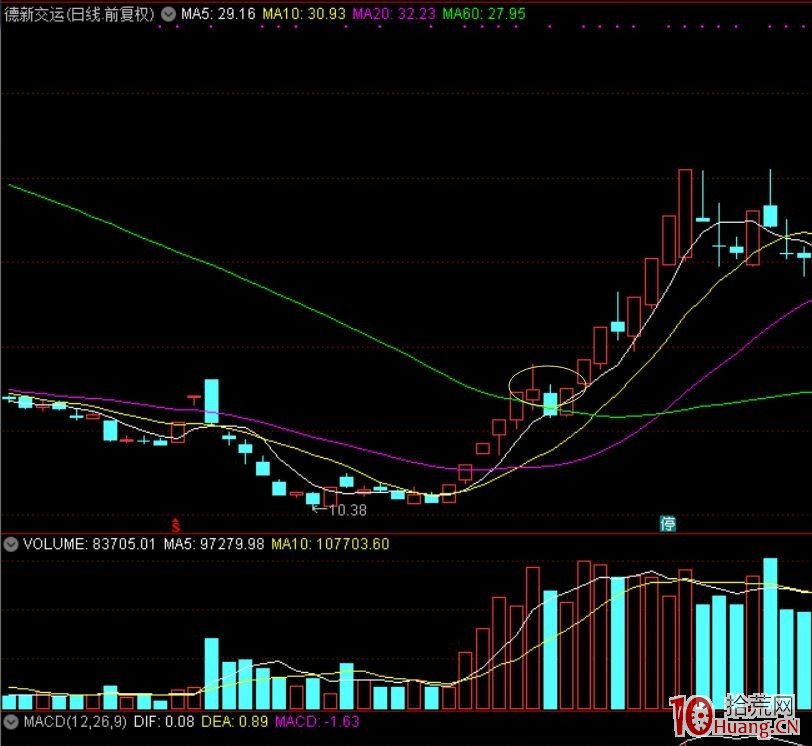Open the MACD indicator dropdown arrow
This screenshot has height=746, width=812.
coord(11,722)
